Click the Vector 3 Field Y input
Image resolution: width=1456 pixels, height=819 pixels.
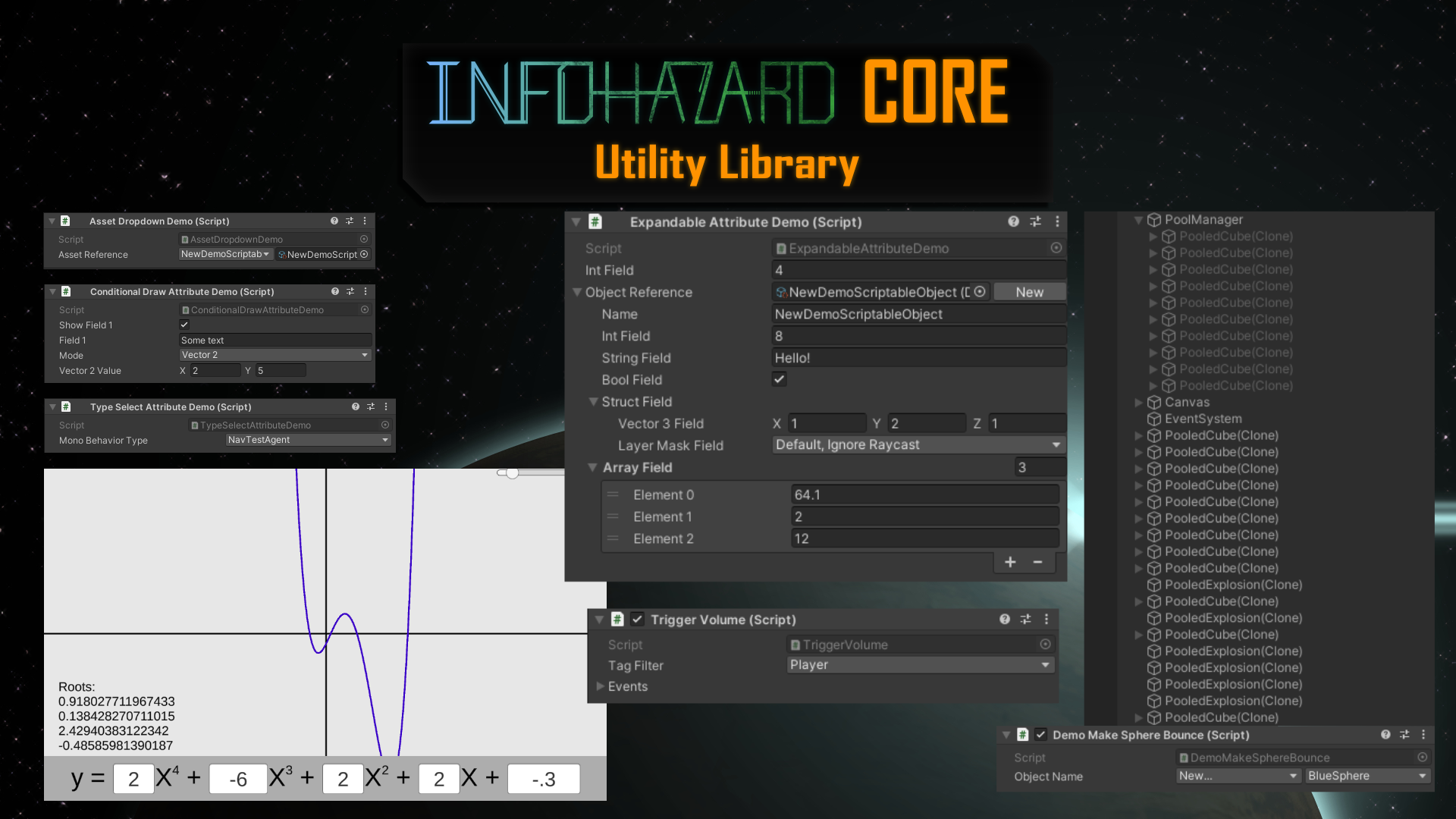coord(927,423)
